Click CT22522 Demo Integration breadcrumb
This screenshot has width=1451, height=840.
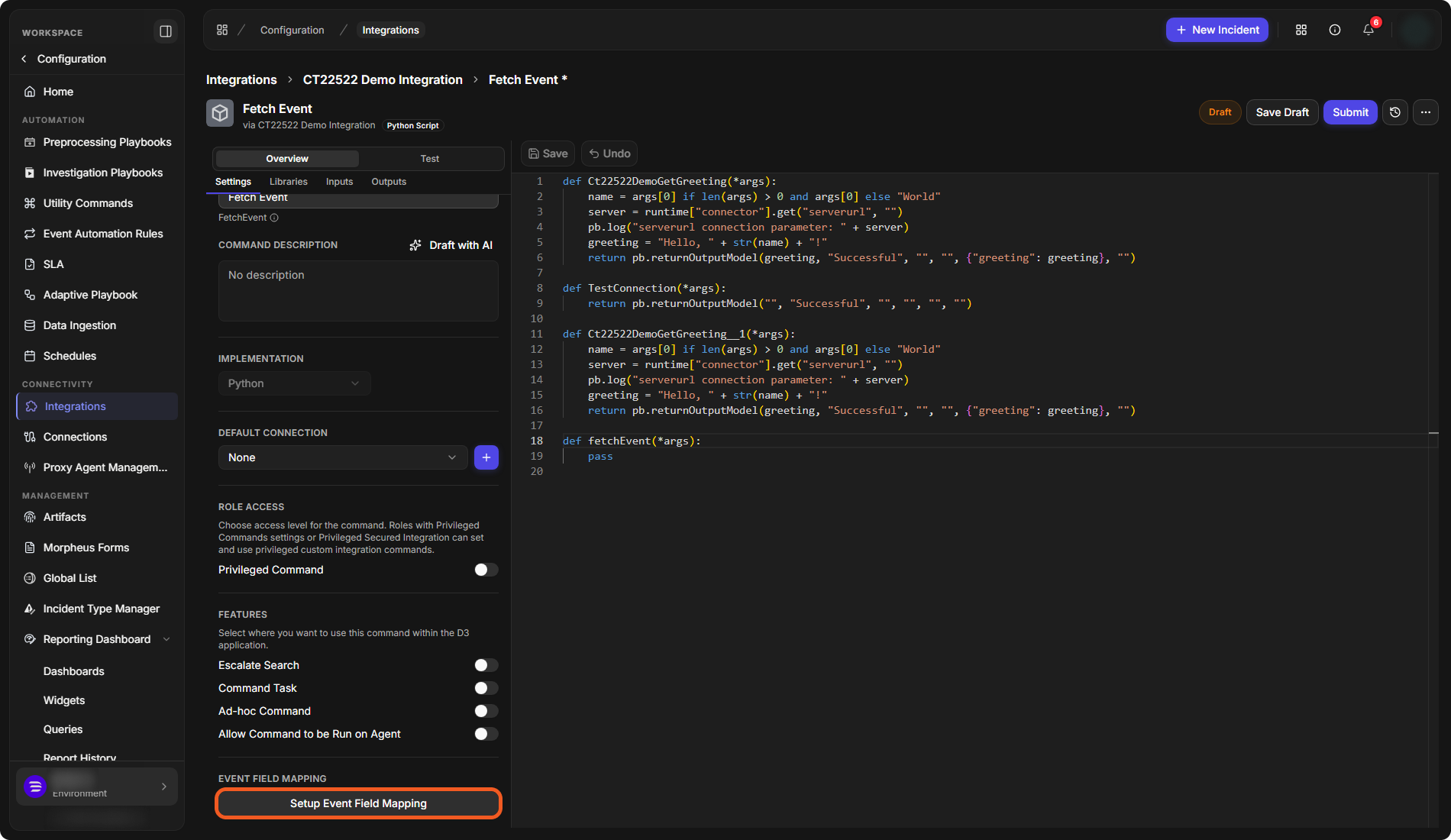pyautogui.click(x=383, y=79)
